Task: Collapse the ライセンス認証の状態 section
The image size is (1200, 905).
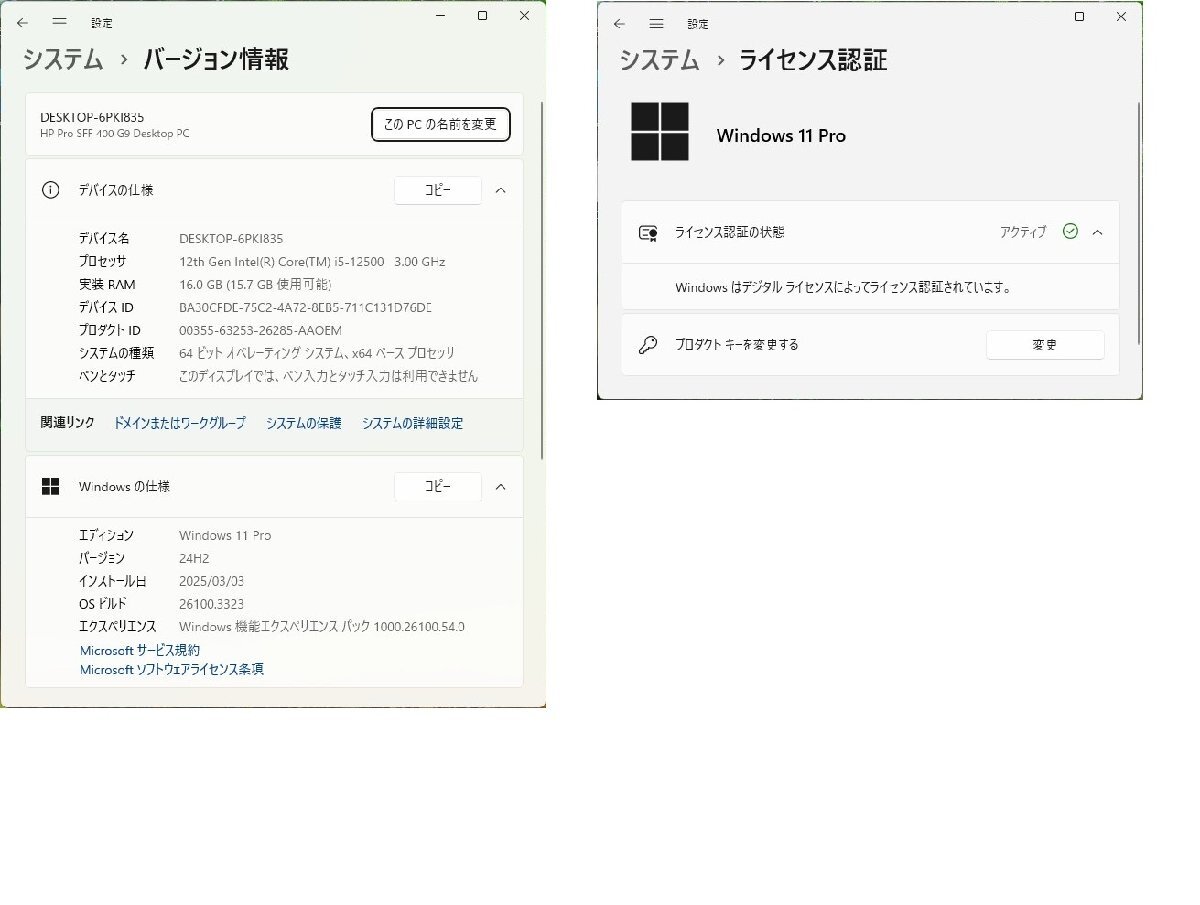Action: (x=1097, y=232)
